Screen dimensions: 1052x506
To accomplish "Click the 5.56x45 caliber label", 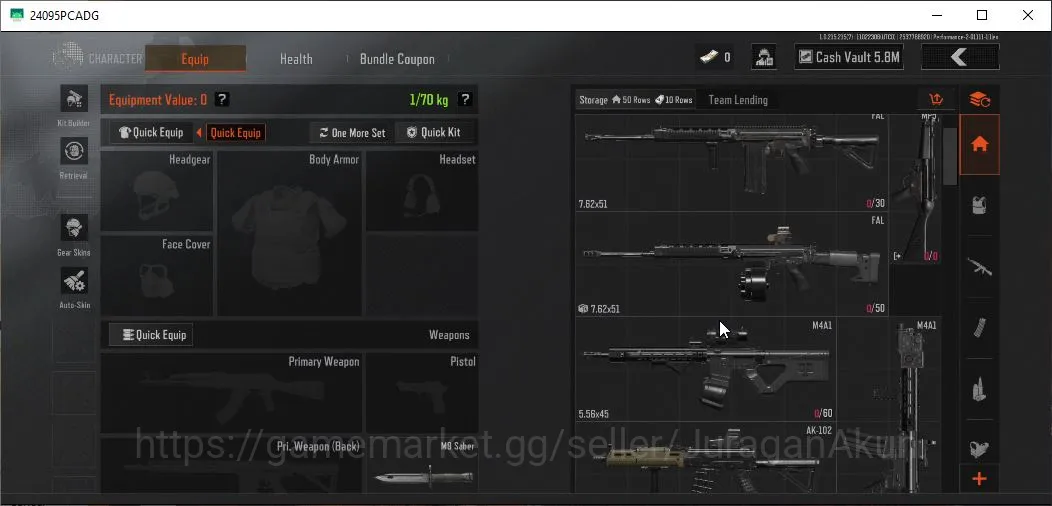I will pyautogui.click(x=594, y=414).
